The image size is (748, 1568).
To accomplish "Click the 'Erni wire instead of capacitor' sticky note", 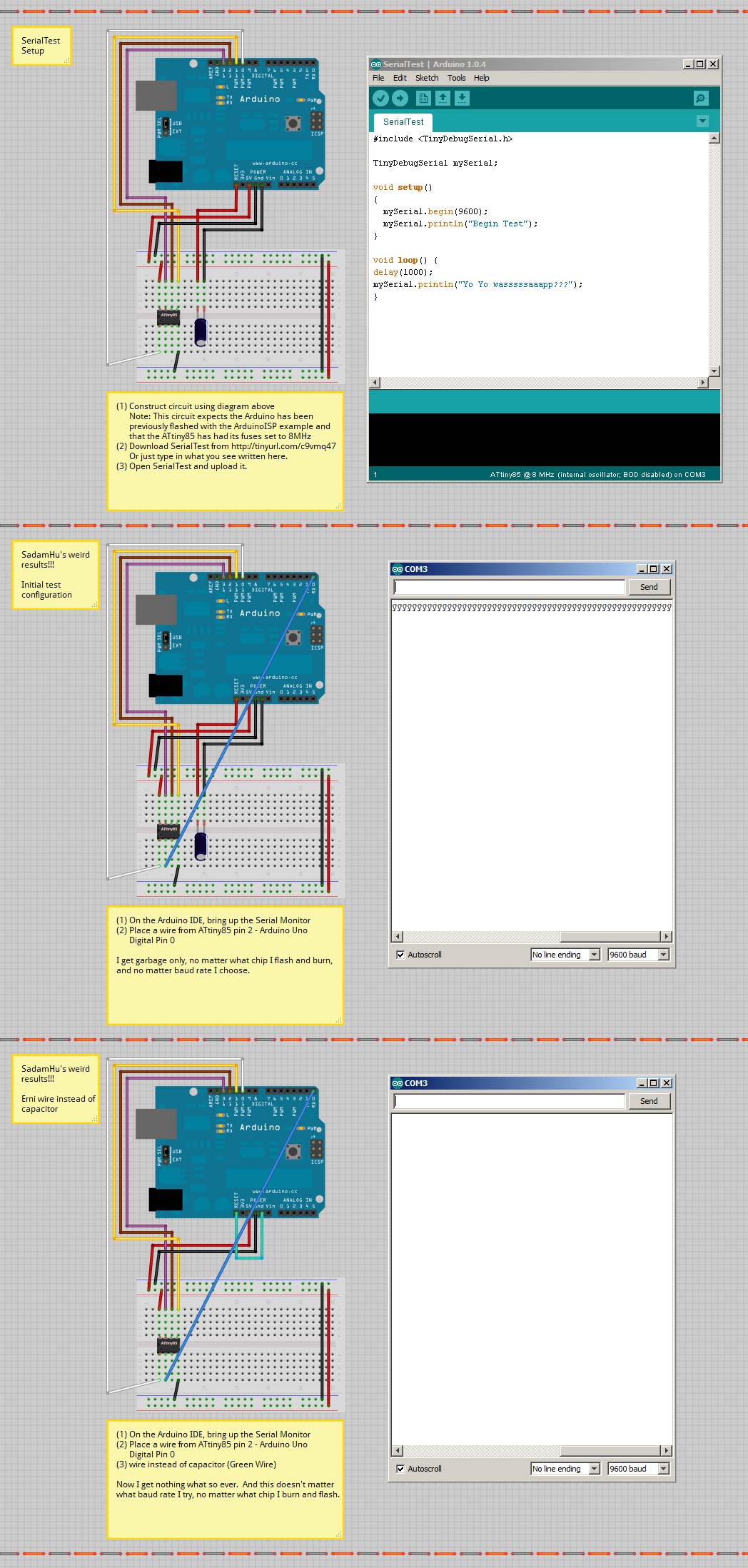I will point(55,1089).
